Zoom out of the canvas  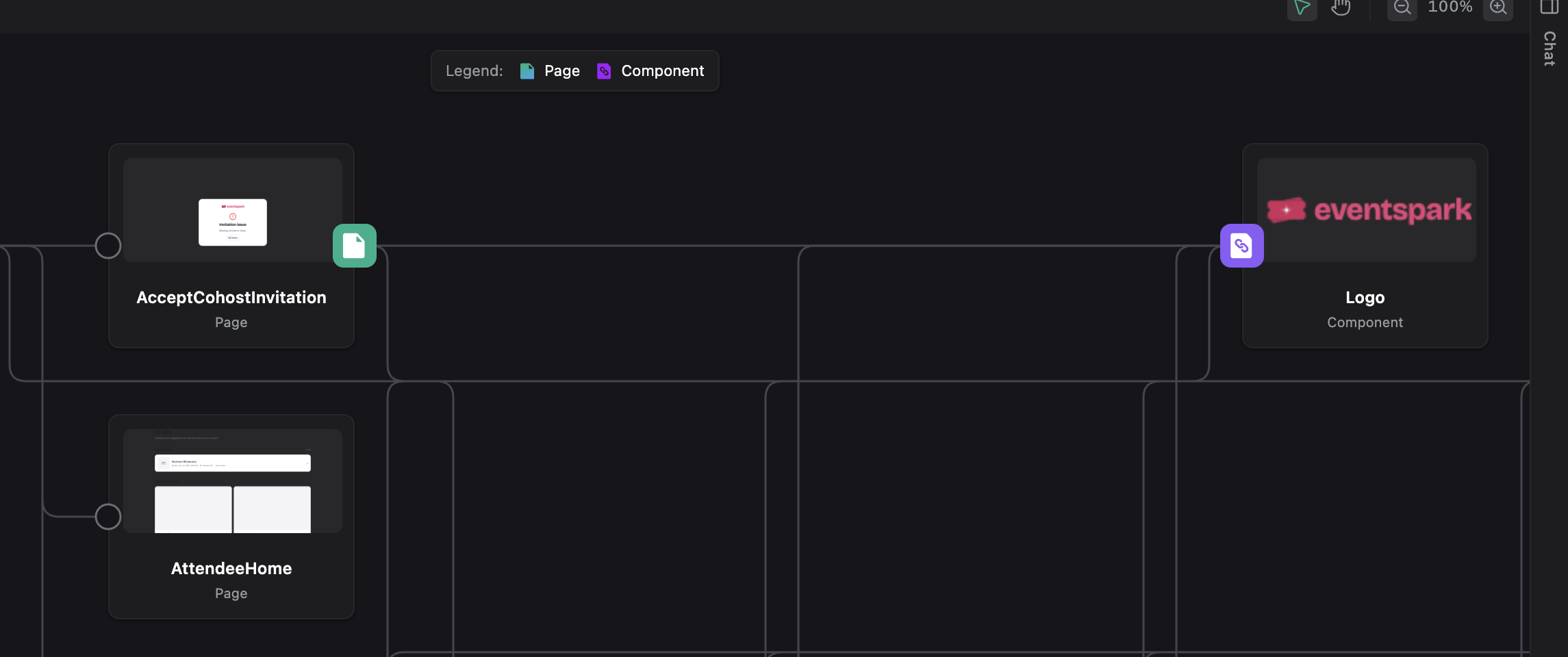pos(1402,8)
